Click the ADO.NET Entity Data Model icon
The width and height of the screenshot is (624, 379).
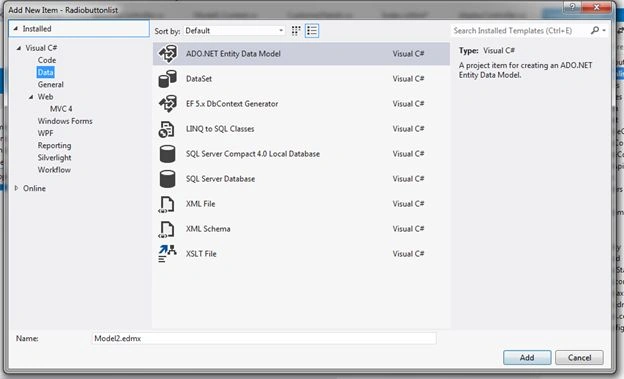168,54
